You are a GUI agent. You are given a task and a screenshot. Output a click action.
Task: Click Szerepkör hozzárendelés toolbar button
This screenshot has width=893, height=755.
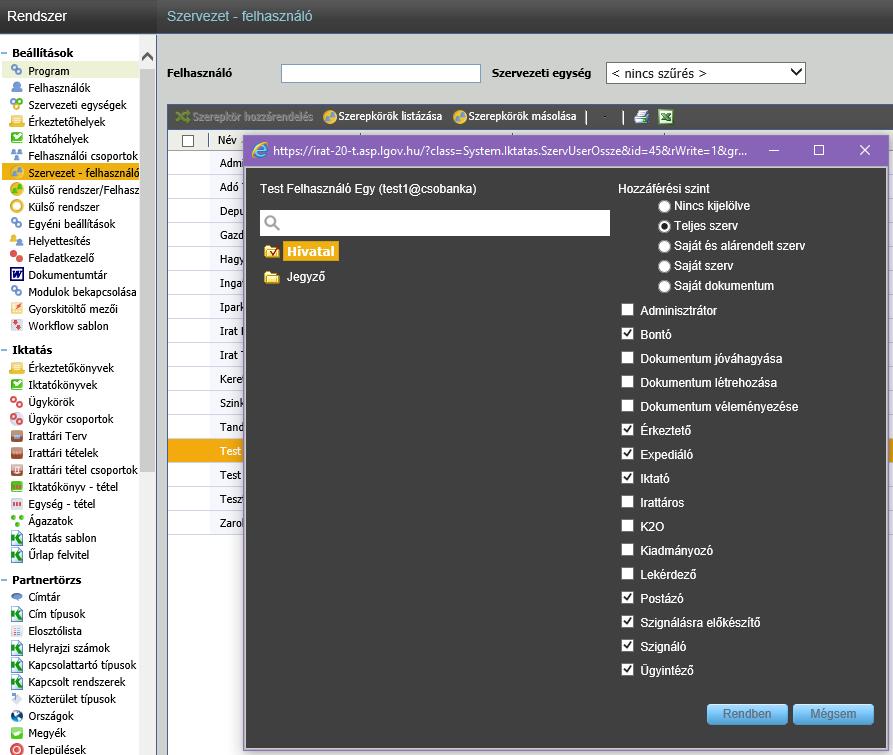pos(244,117)
